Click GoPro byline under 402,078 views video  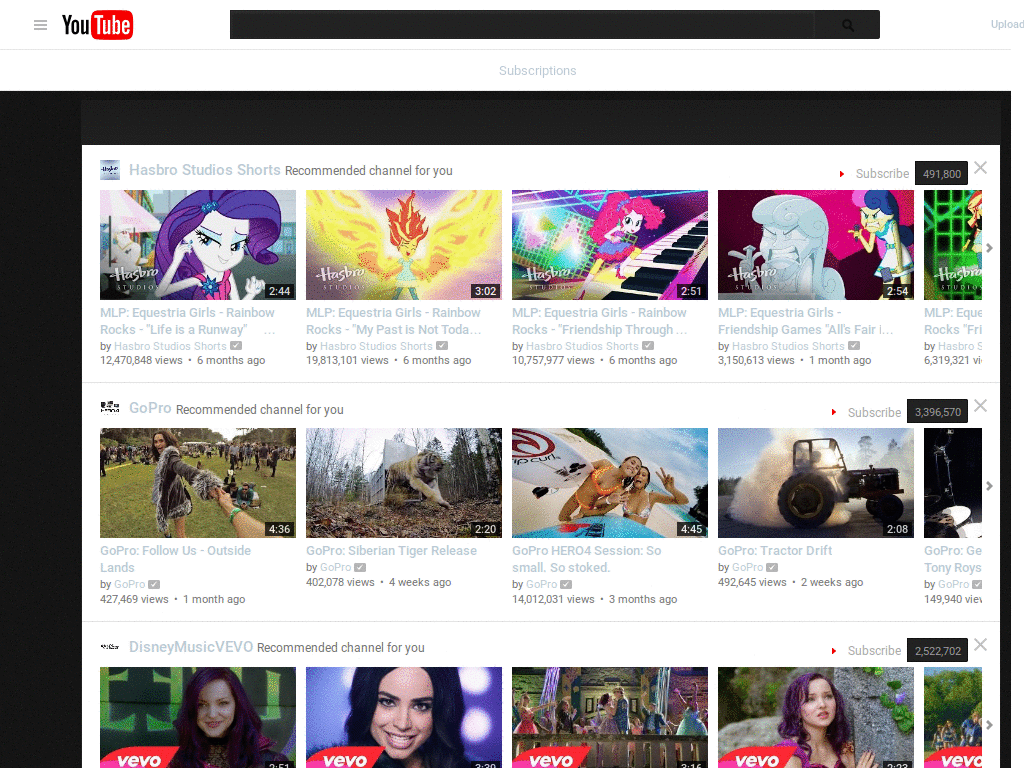click(x=336, y=568)
